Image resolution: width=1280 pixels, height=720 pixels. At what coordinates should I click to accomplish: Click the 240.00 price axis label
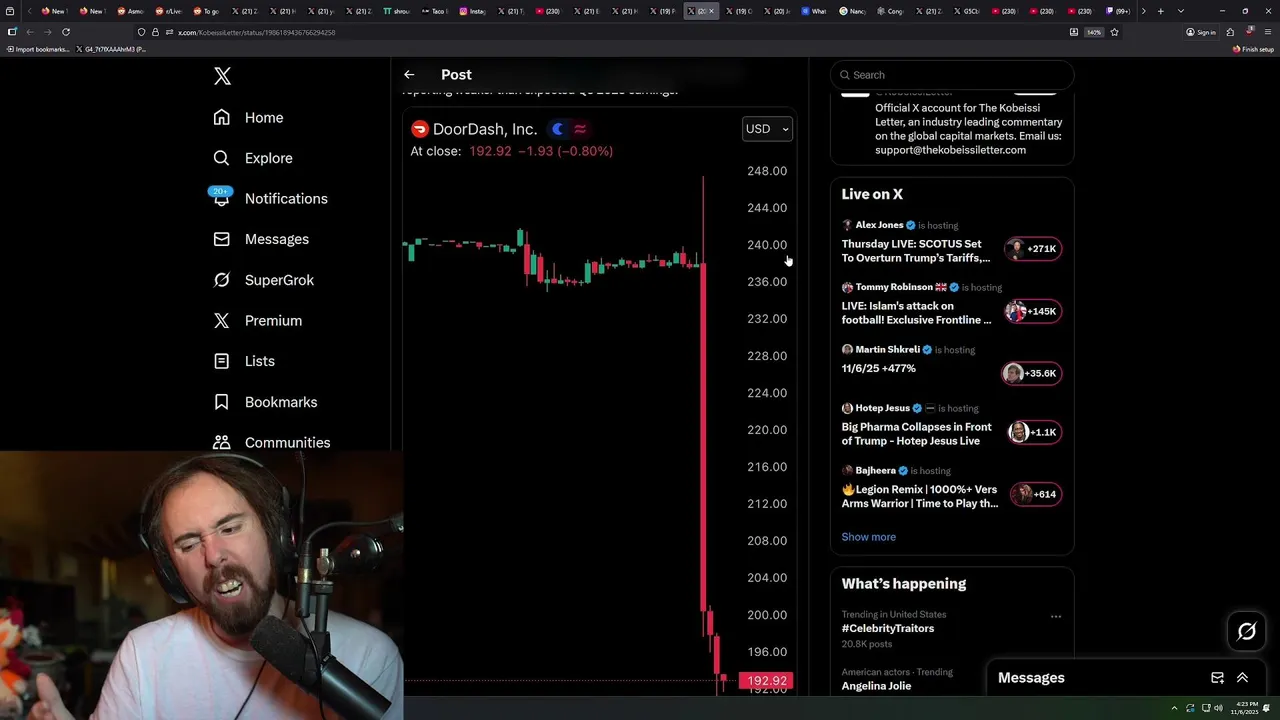(767, 245)
